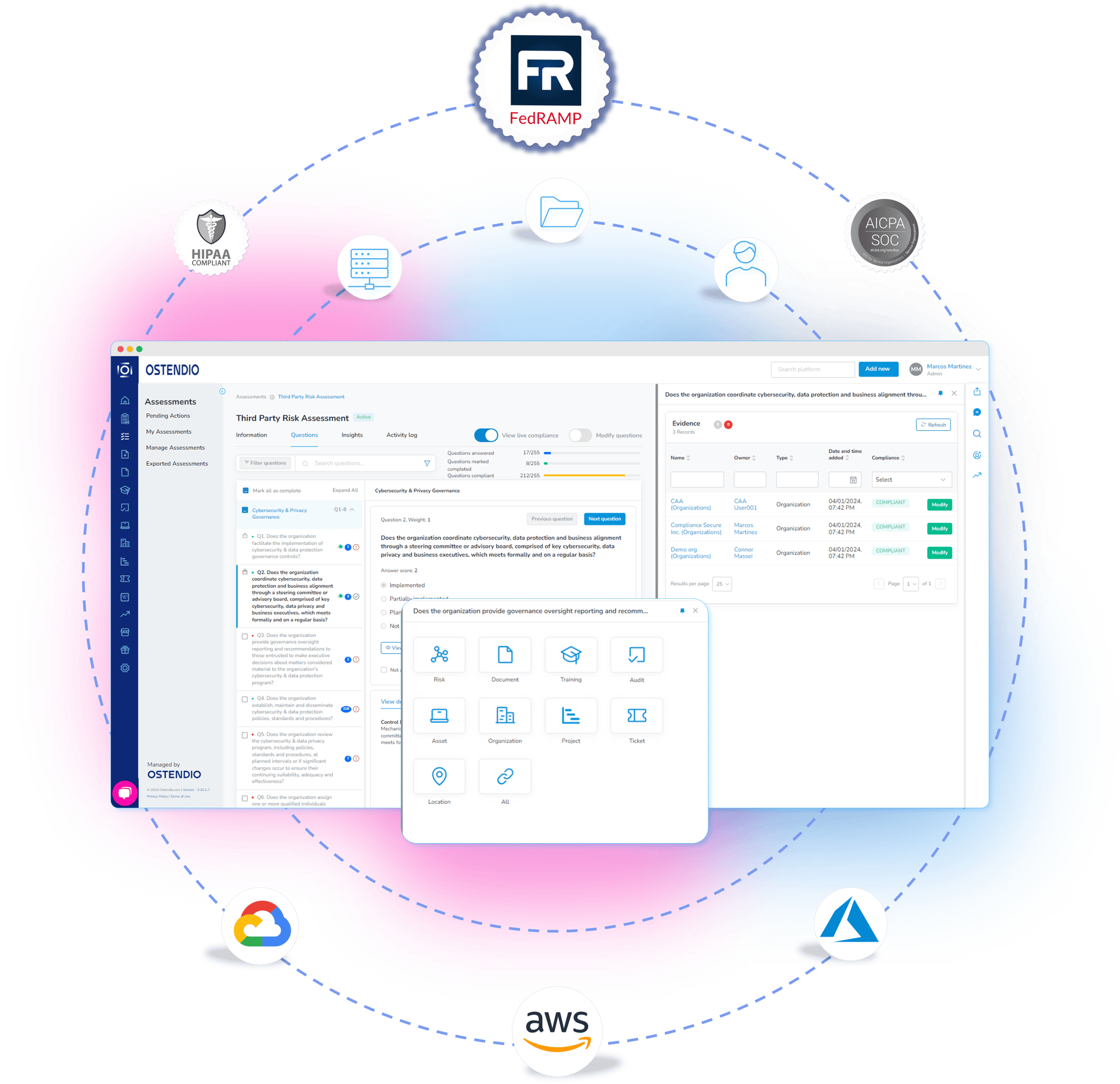This screenshot has width=1120, height=1084.
Task: Tick the Q3 question checkbox
Action: pyautogui.click(x=245, y=636)
